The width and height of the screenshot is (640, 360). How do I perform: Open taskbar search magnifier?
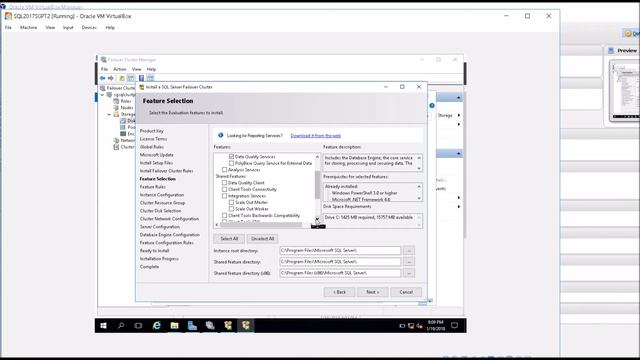click(x=121, y=325)
